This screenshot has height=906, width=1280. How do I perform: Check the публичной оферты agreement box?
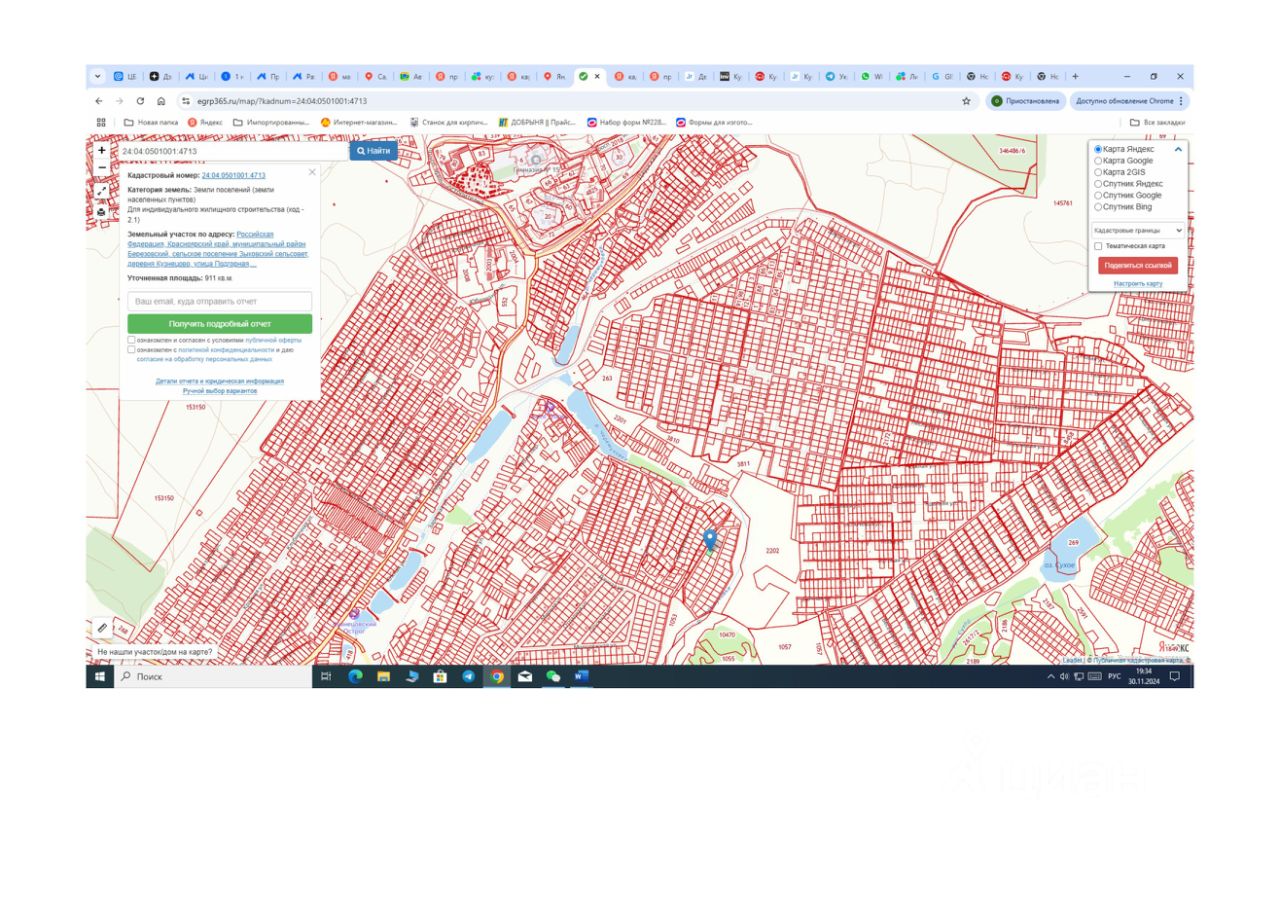pyautogui.click(x=131, y=340)
